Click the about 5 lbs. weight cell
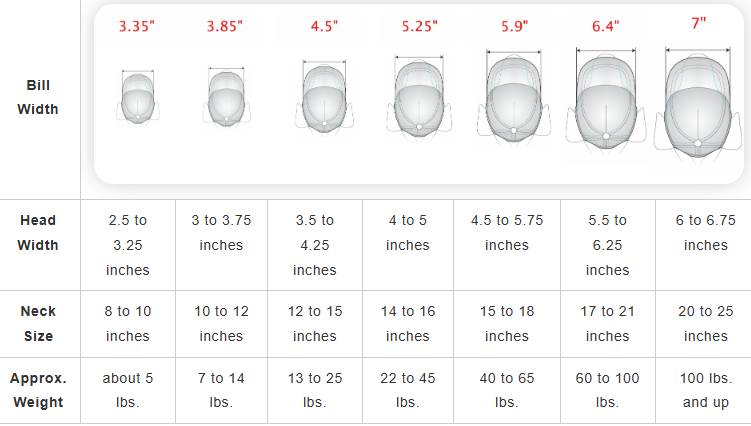 128,390
